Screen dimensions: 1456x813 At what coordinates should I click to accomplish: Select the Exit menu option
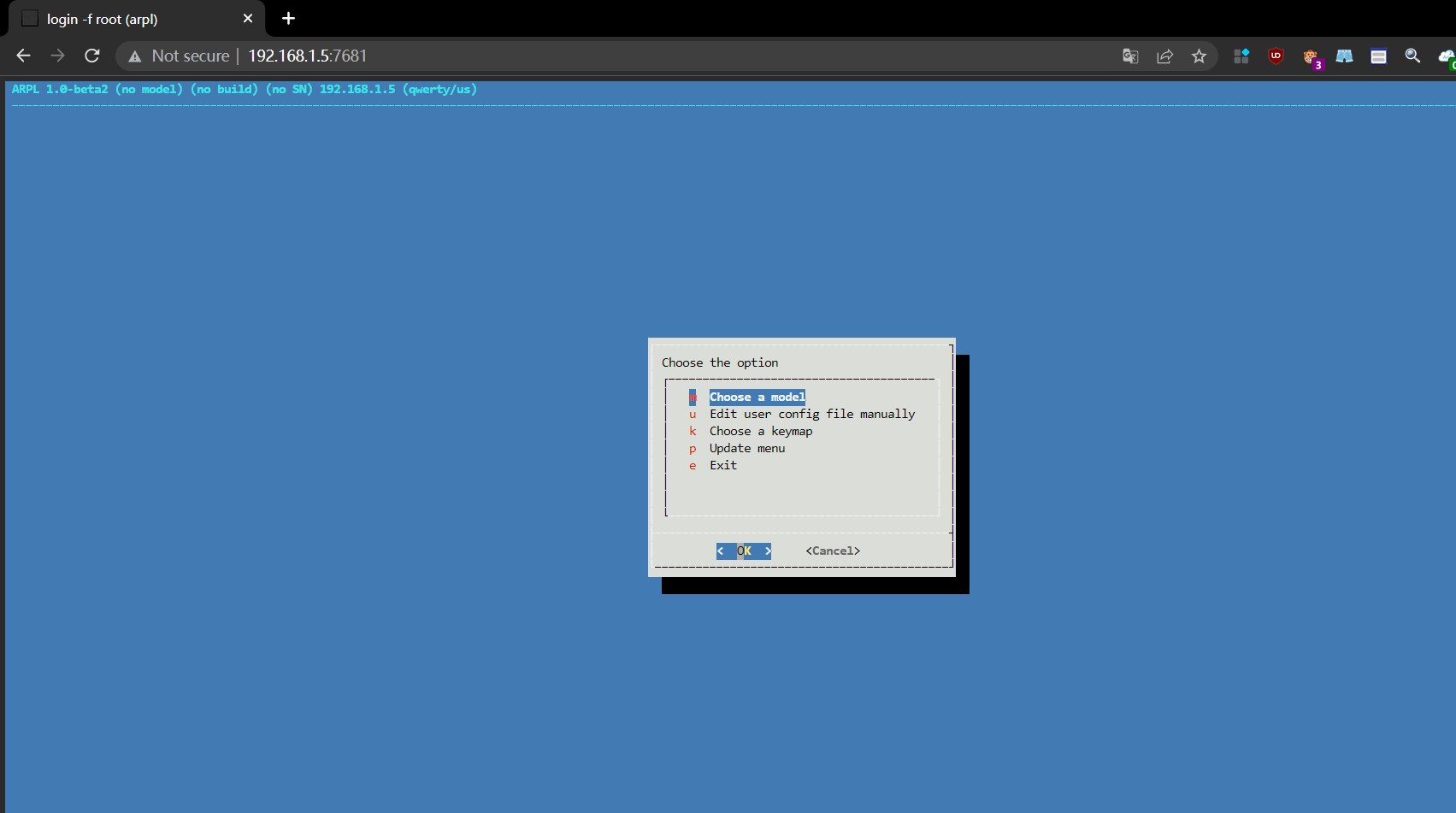tap(723, 465)
